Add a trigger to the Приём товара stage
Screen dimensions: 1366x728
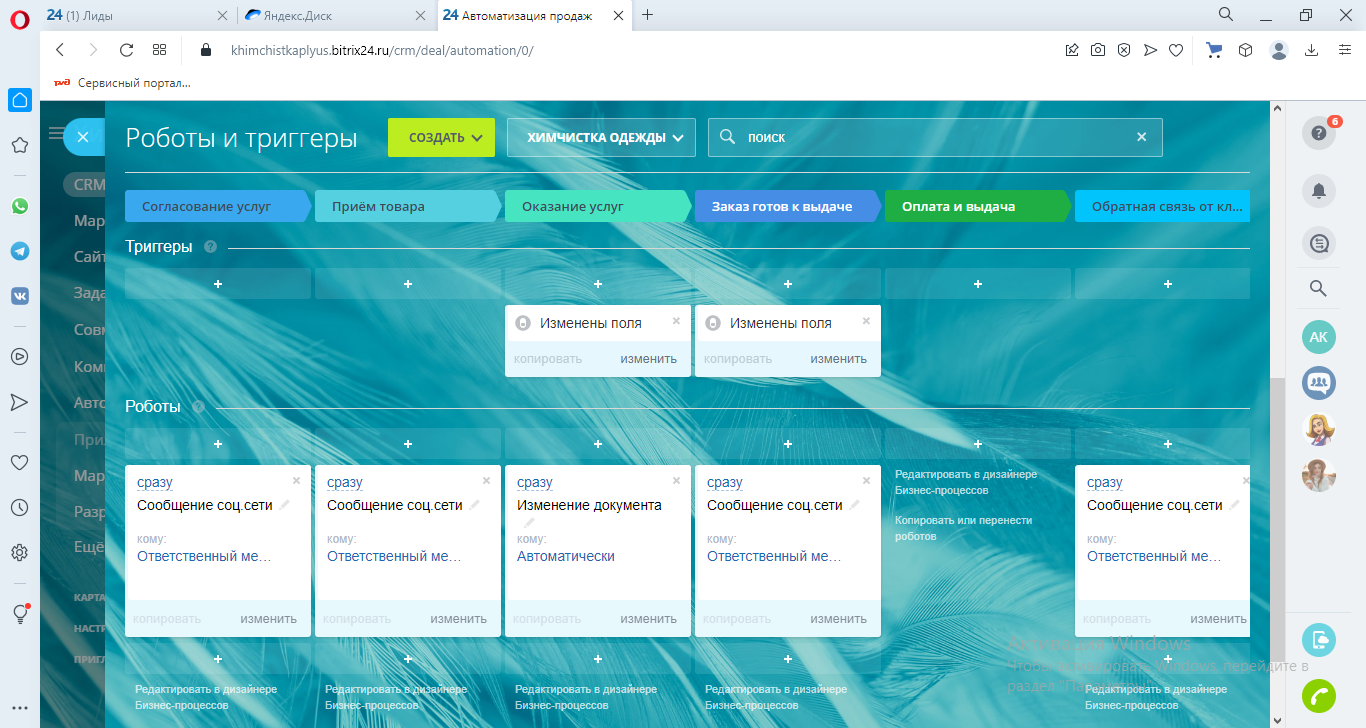click(407, 284)
